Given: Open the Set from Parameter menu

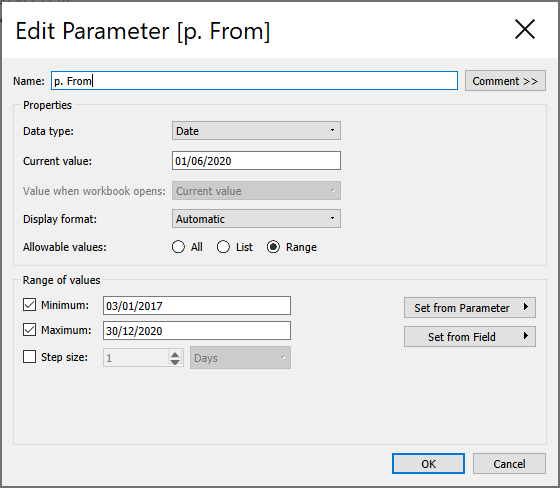Looking at the screenshot, I should point(470,308).
